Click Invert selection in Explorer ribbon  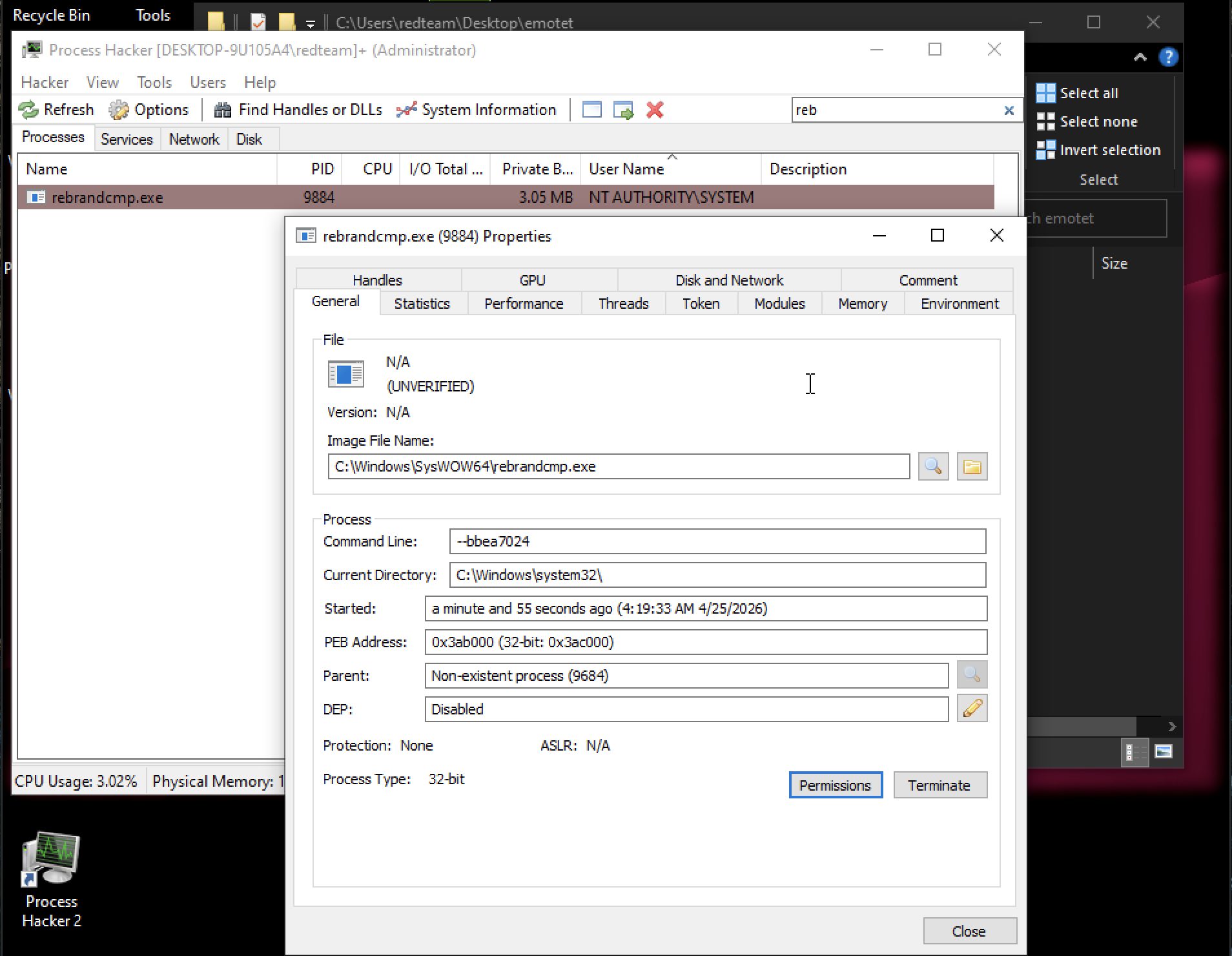point(1098,150)
